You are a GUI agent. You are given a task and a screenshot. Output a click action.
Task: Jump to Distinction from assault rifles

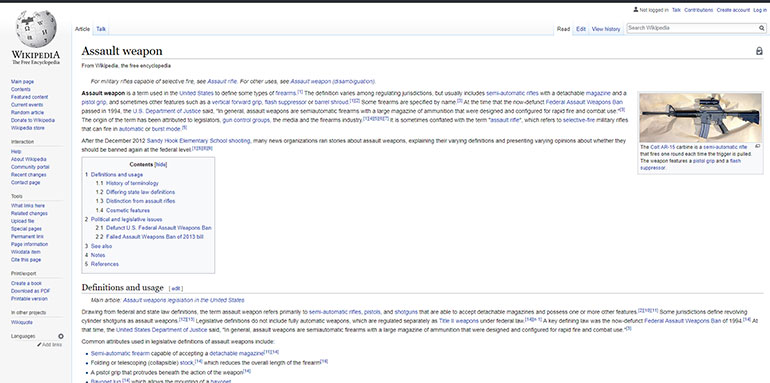(x=140, y=201)
